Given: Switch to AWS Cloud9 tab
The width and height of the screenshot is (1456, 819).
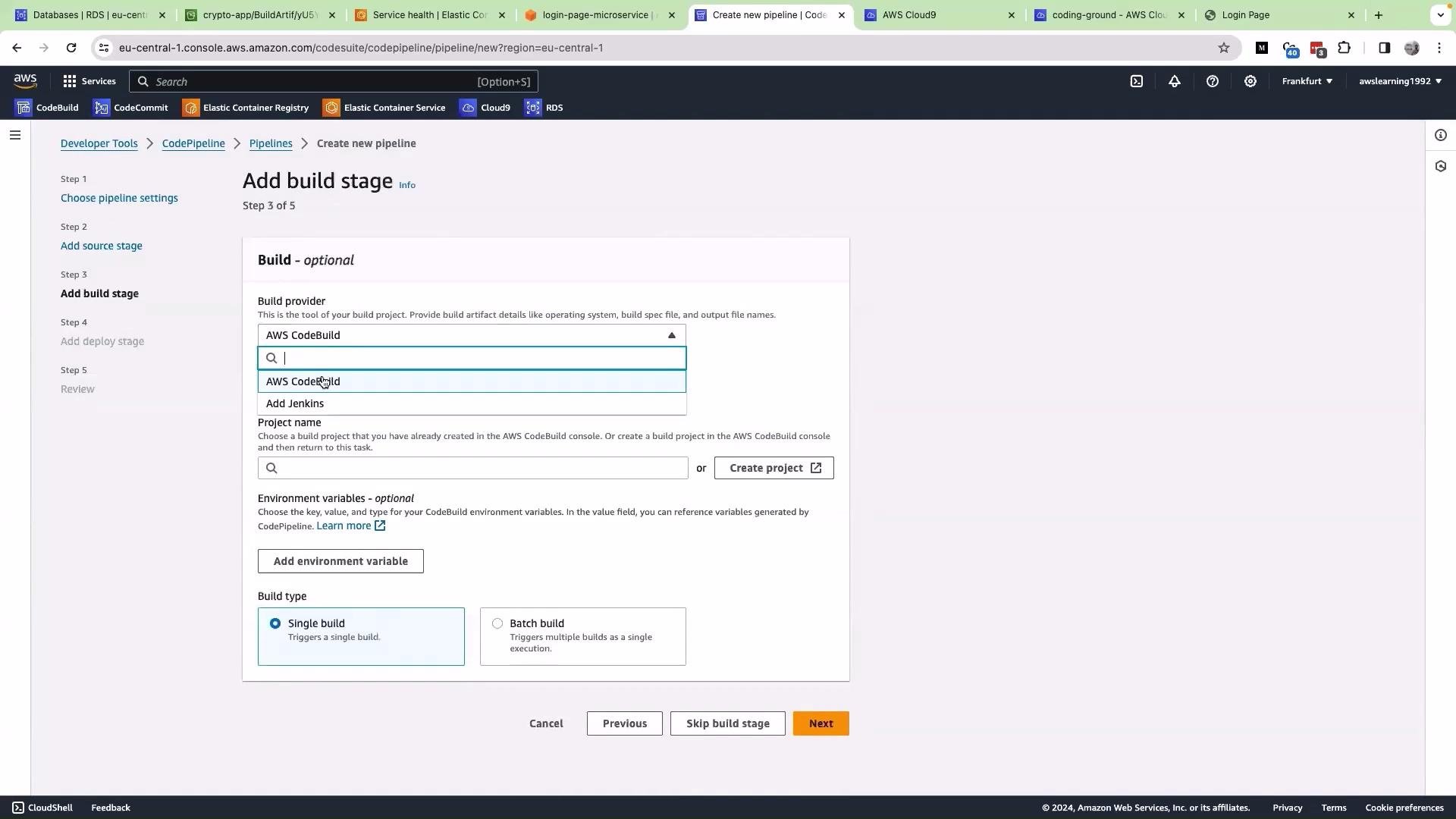Looking at the screenshot, I should tap(939, 15).
